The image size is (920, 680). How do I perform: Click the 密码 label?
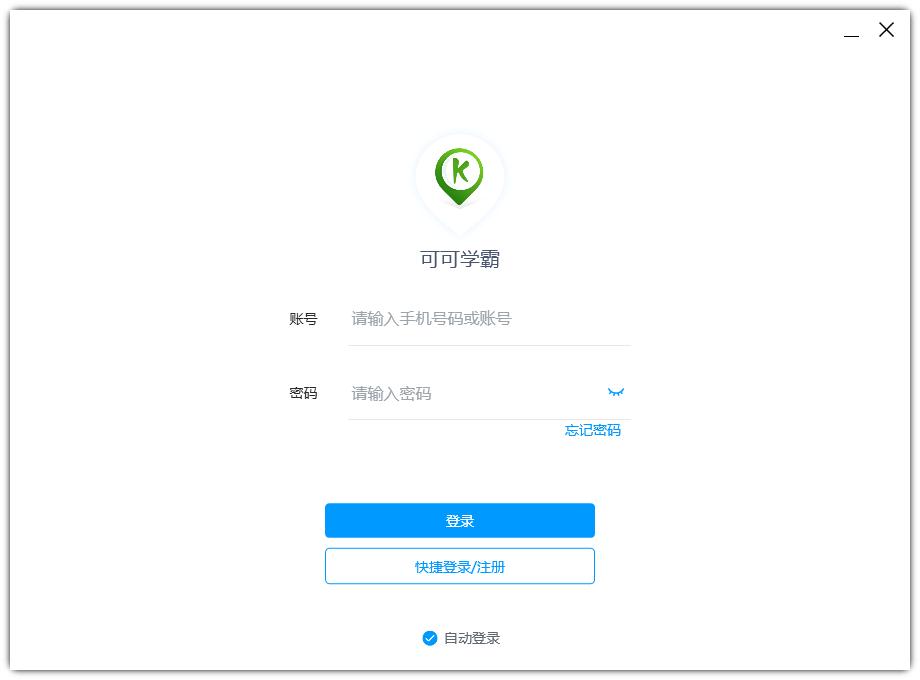point(303,393)
